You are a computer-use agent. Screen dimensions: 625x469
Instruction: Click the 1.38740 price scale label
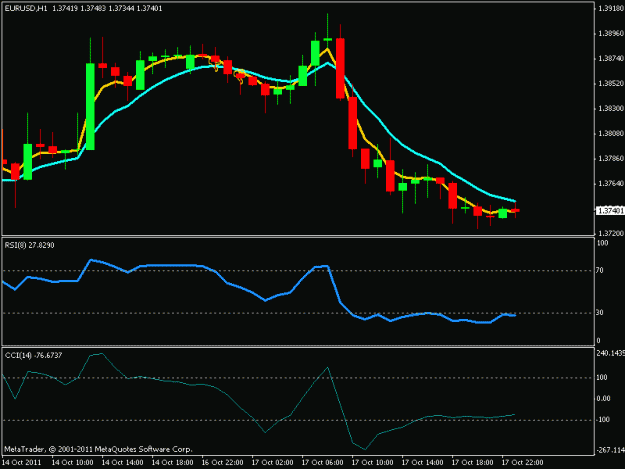point(611,59)
